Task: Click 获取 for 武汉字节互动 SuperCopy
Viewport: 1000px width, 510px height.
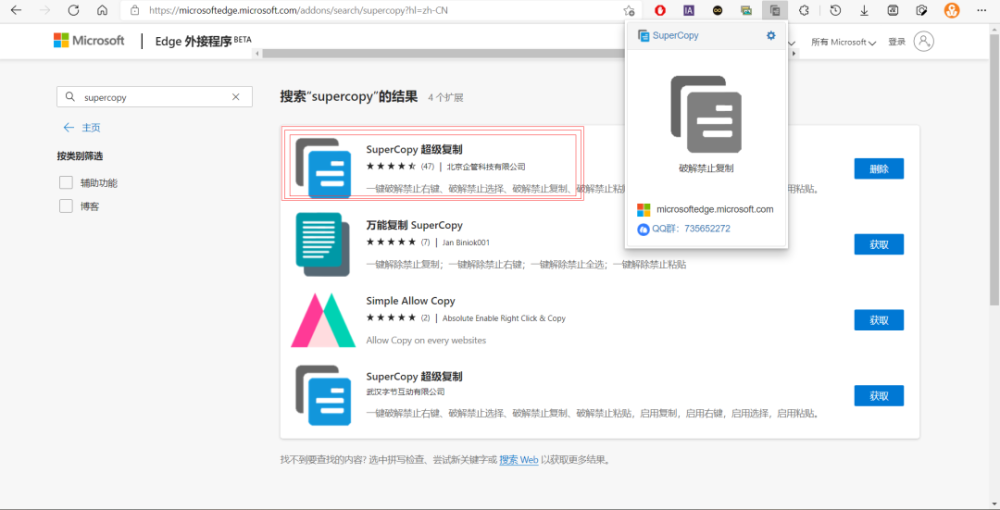Action: tap(879, 395)
